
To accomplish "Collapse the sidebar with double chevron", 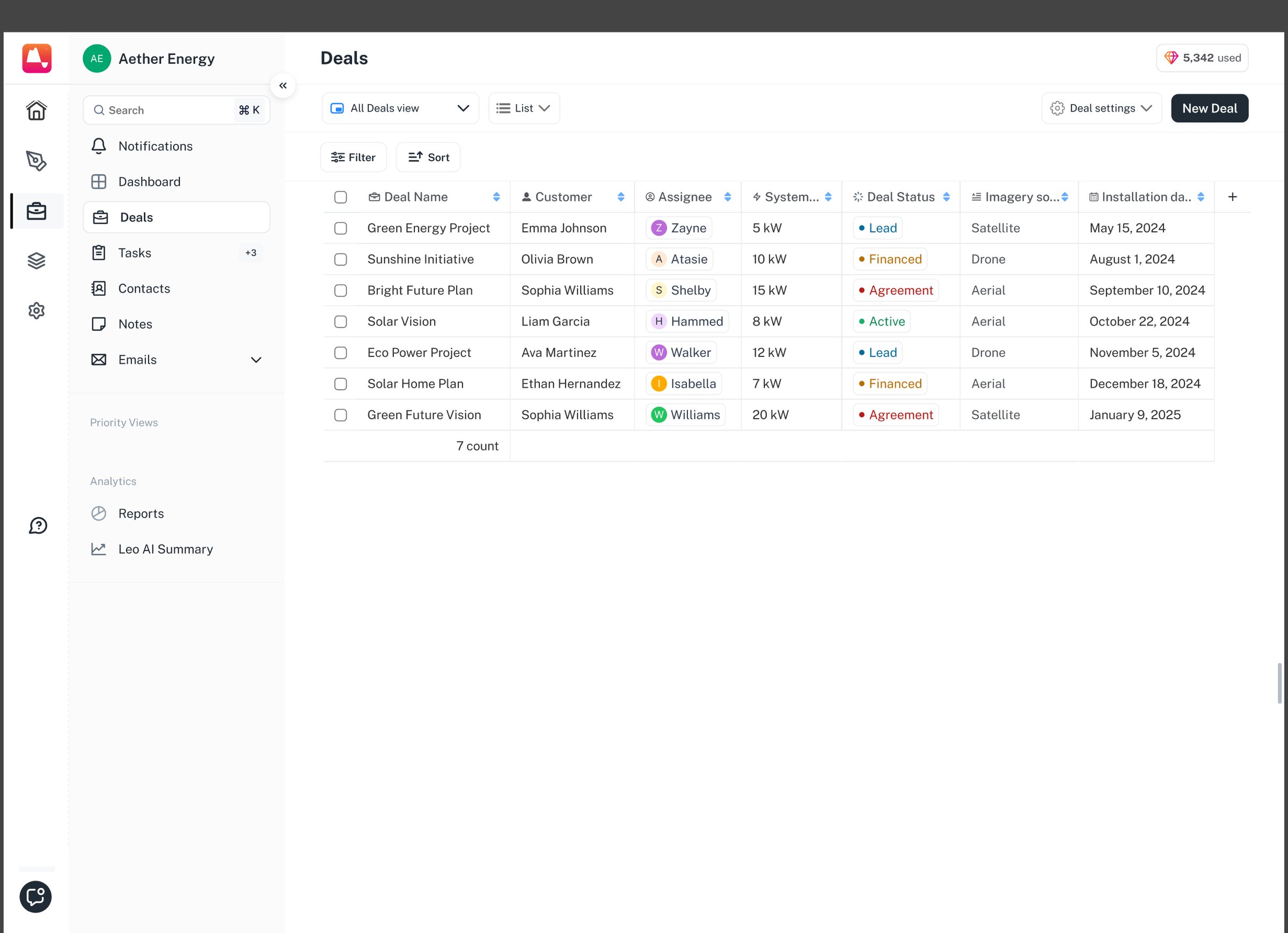I will 283,86.
